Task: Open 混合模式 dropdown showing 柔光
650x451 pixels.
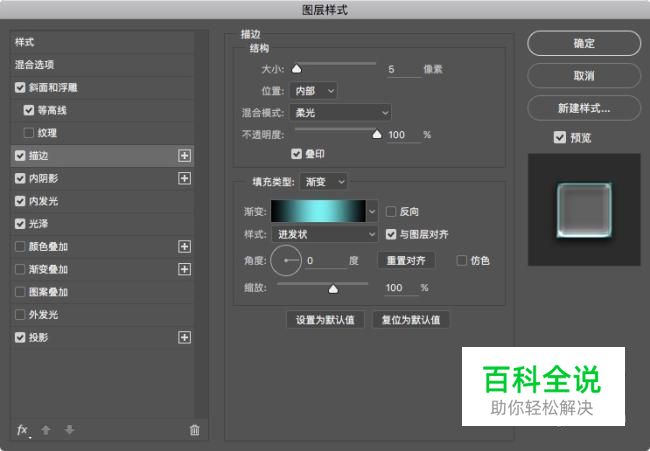Action: 340,112
